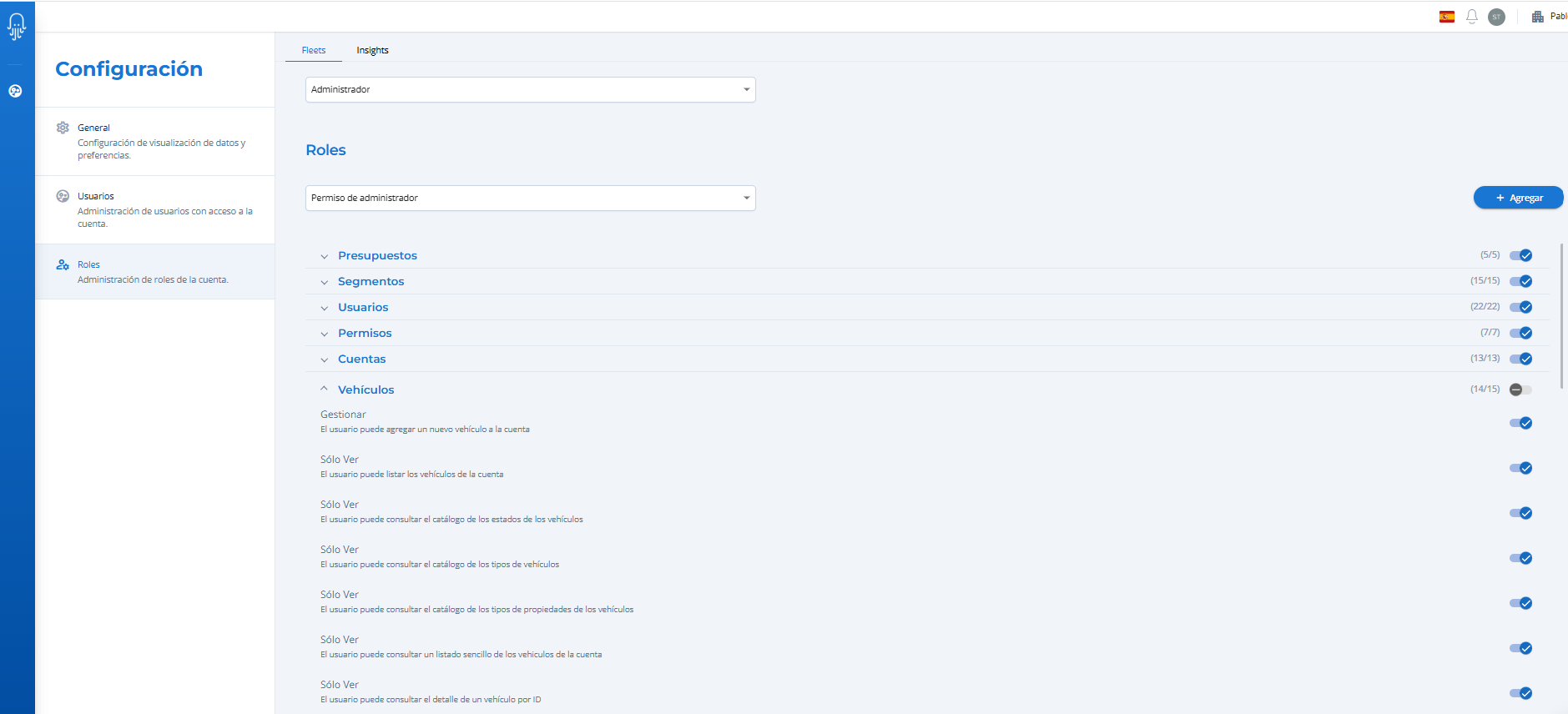Open the Administrador dropdown
Image resolution: width=1568 pixels, height=714 pixels.
coord(530,89)
